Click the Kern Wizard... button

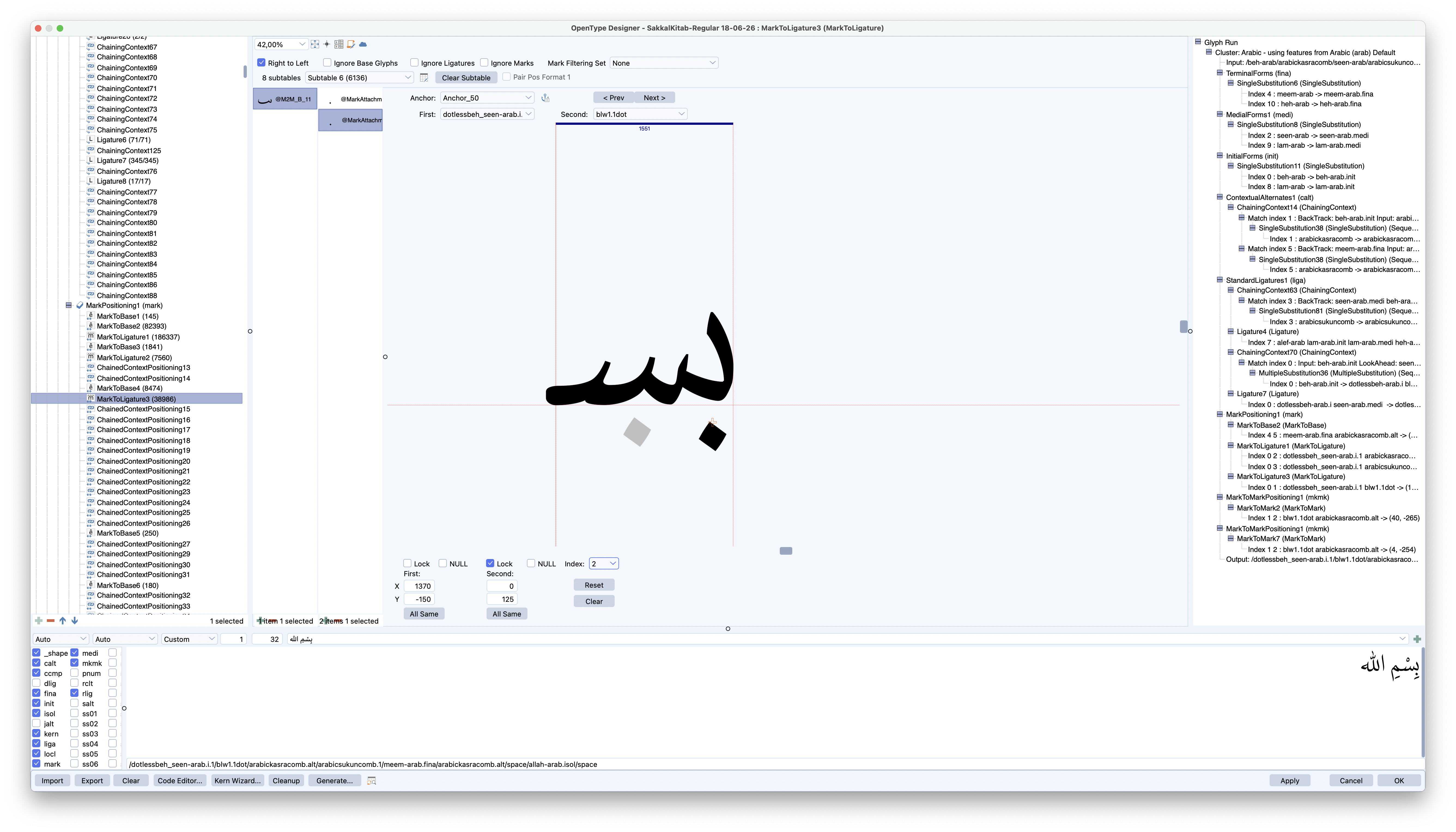pos(238,781)
